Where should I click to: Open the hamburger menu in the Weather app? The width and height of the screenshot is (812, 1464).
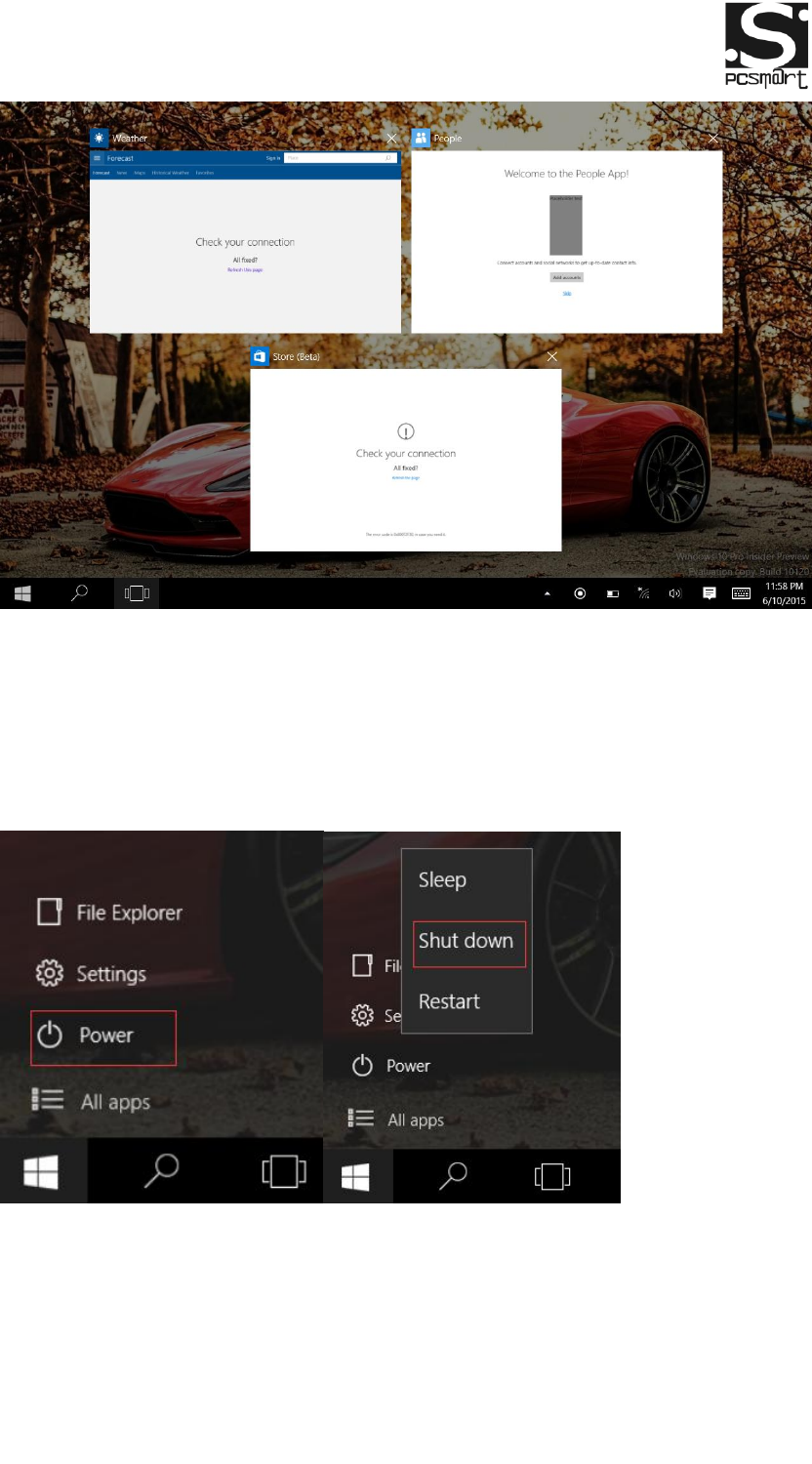pos(98,158)
